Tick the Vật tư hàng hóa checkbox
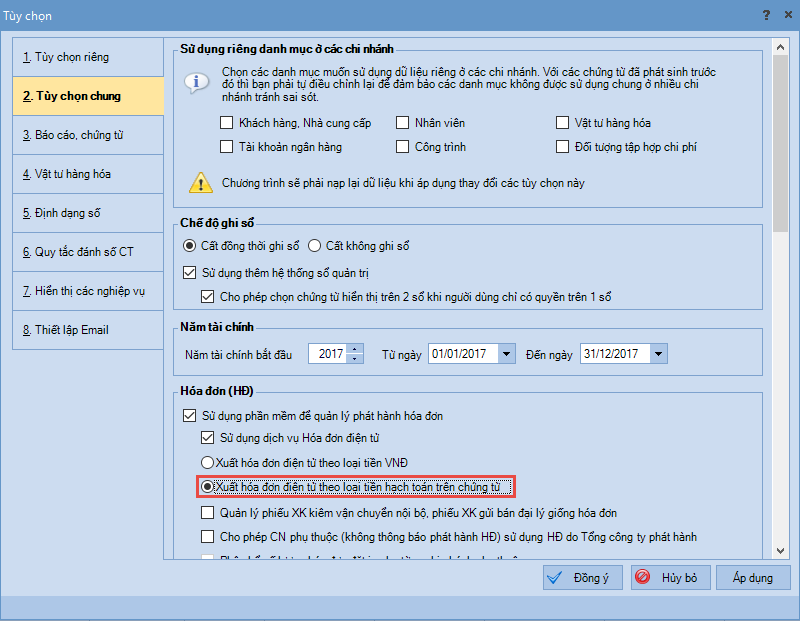 564,123
